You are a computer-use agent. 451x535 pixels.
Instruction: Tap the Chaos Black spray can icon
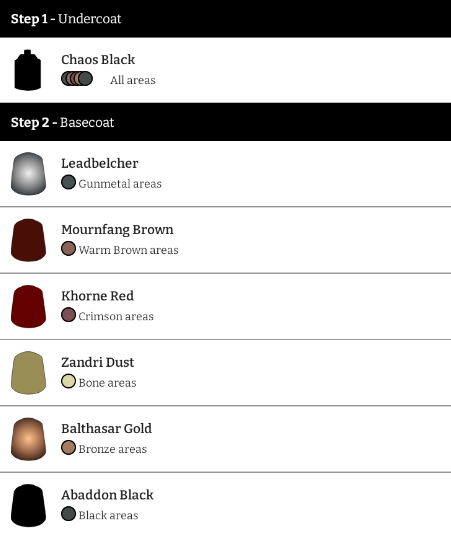(28, 70)
